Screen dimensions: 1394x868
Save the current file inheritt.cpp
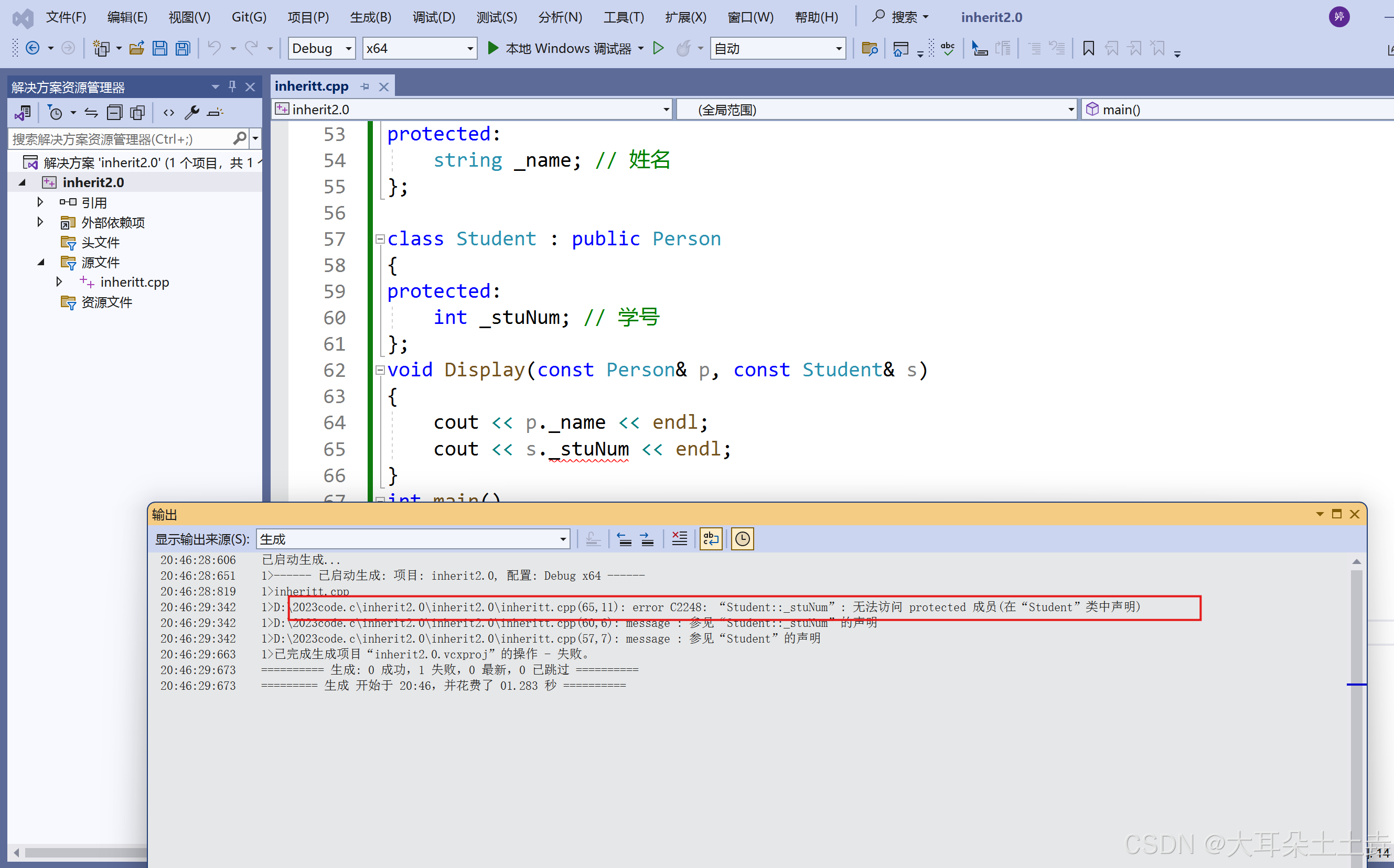159,48
